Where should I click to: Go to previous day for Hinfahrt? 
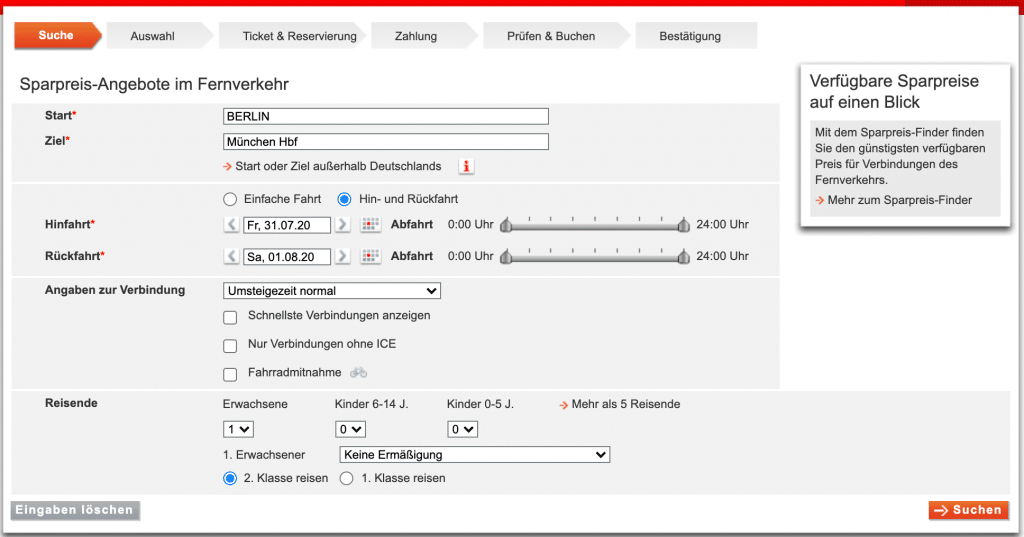tap(231, 226)
